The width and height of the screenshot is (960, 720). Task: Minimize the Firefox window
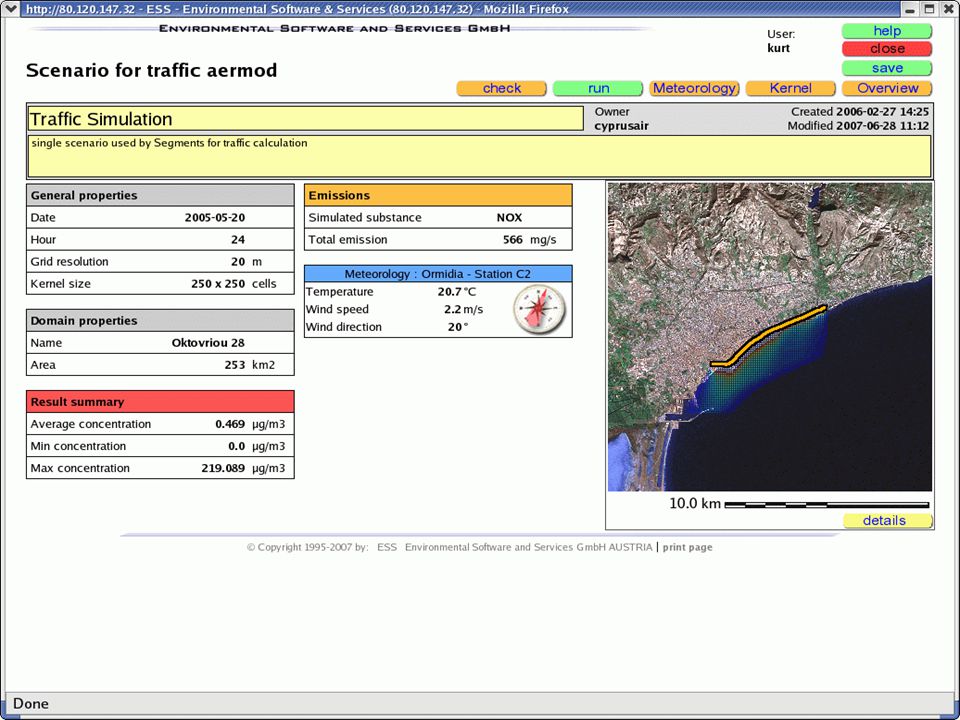point(910,9)
